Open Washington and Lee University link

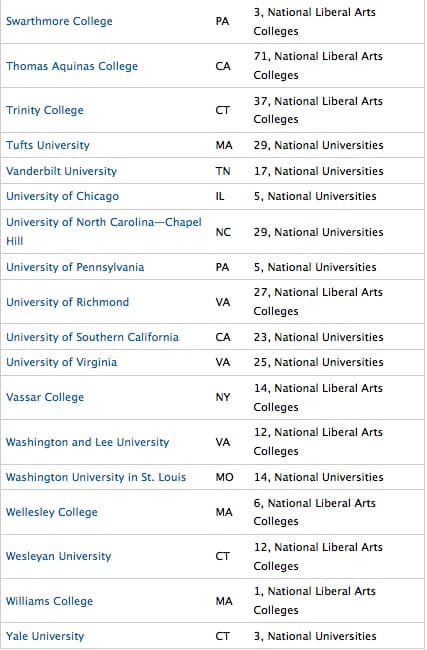coord(87,442)
